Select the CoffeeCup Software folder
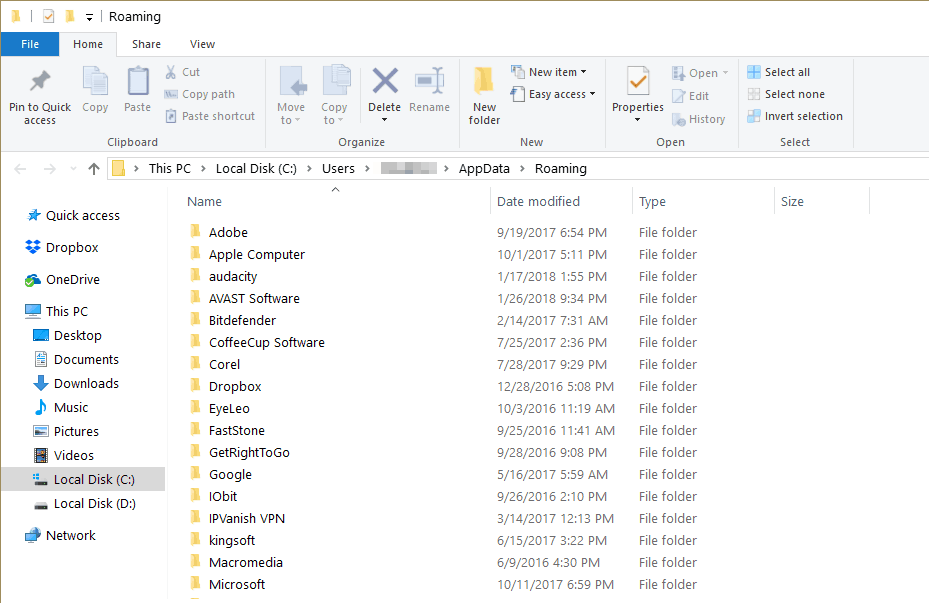Image resolution: width=929 pixels, height=603 pixels. coord(267,342)
